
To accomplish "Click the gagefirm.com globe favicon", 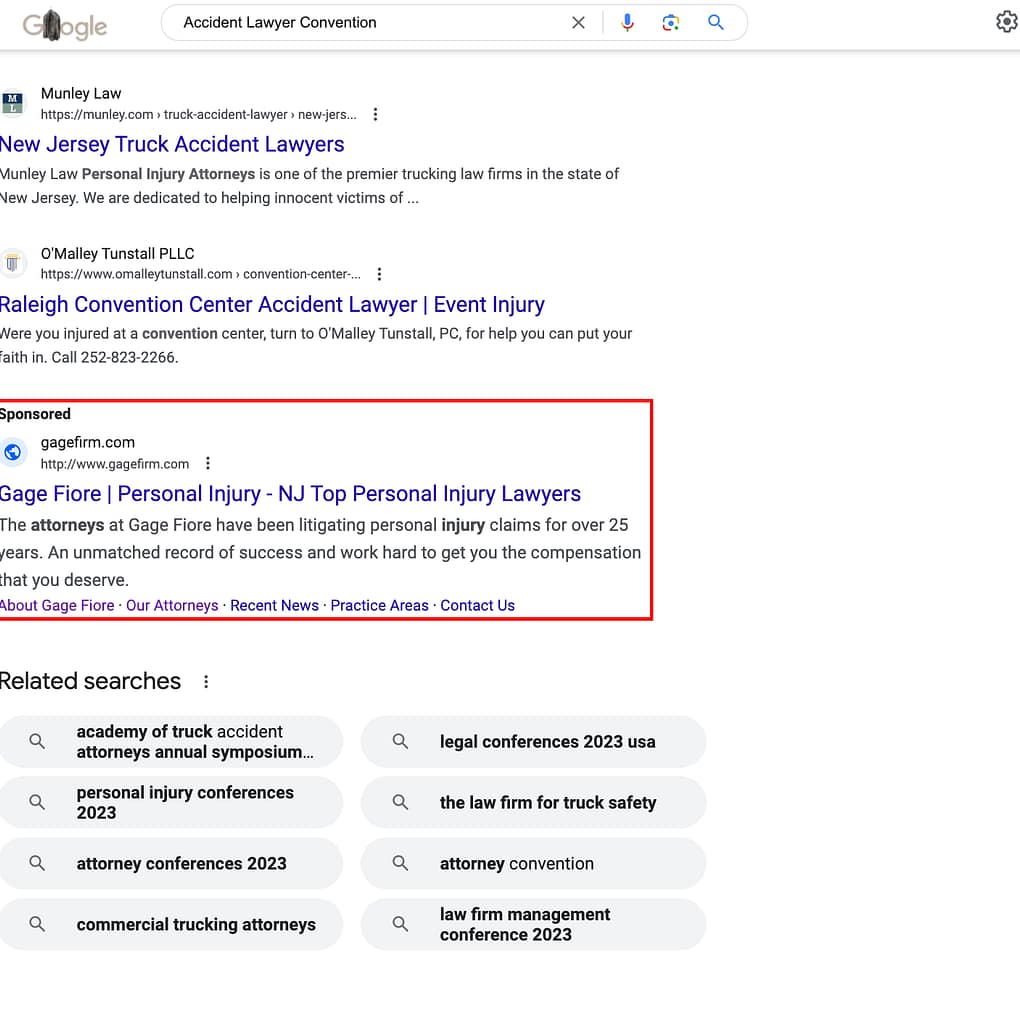I will (x=12, y=452).
